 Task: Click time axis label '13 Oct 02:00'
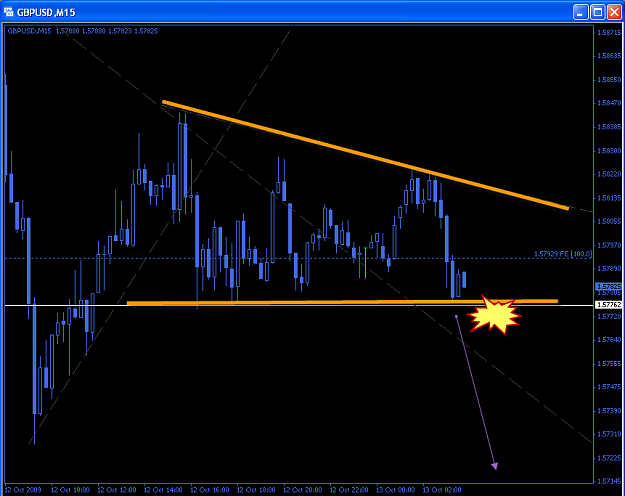(x=442, y=490)
